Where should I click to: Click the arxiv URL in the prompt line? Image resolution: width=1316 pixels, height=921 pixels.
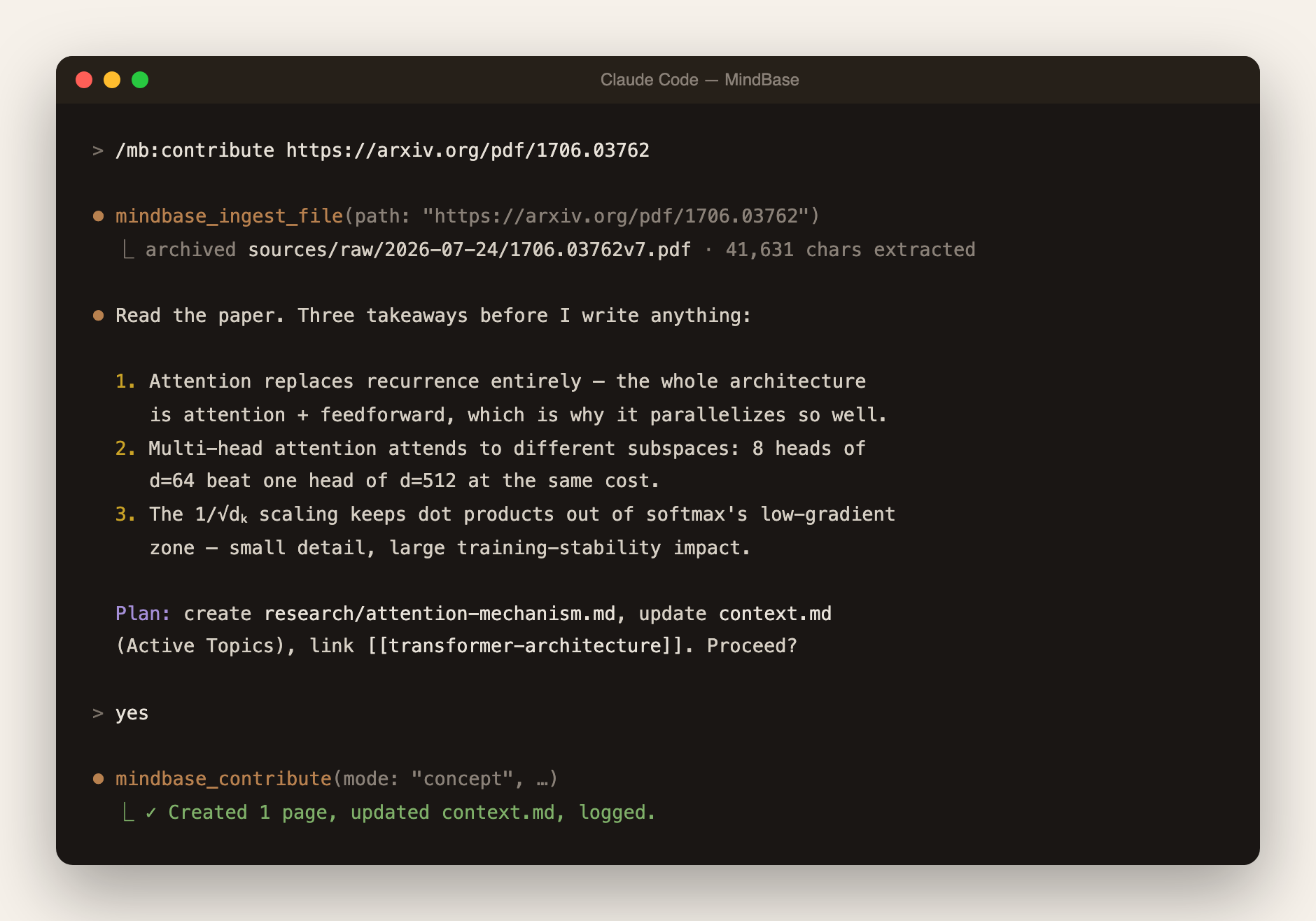[x=468, y=150]
